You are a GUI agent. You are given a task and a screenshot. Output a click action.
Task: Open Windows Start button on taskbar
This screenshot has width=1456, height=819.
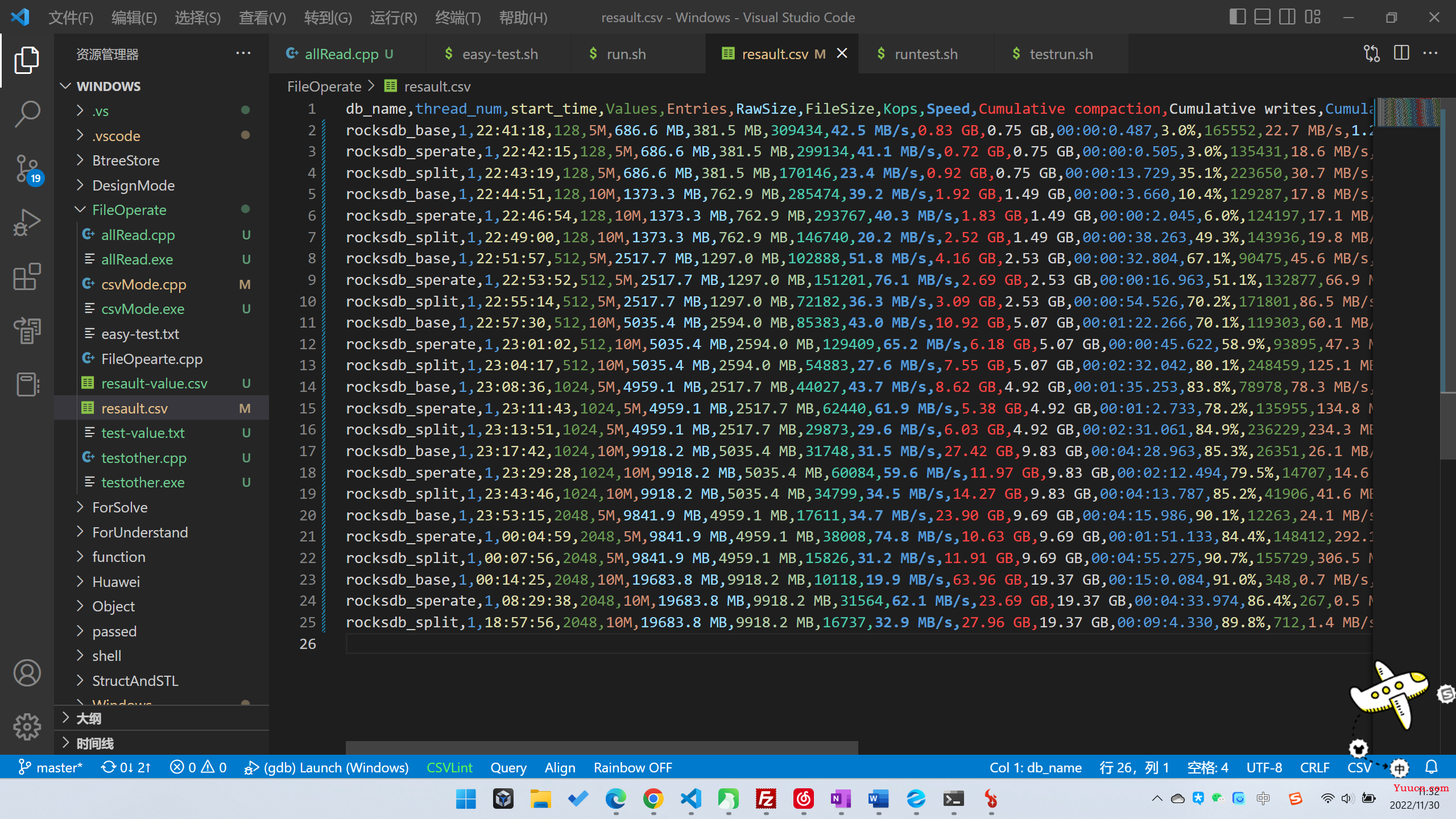pos(466,799)
